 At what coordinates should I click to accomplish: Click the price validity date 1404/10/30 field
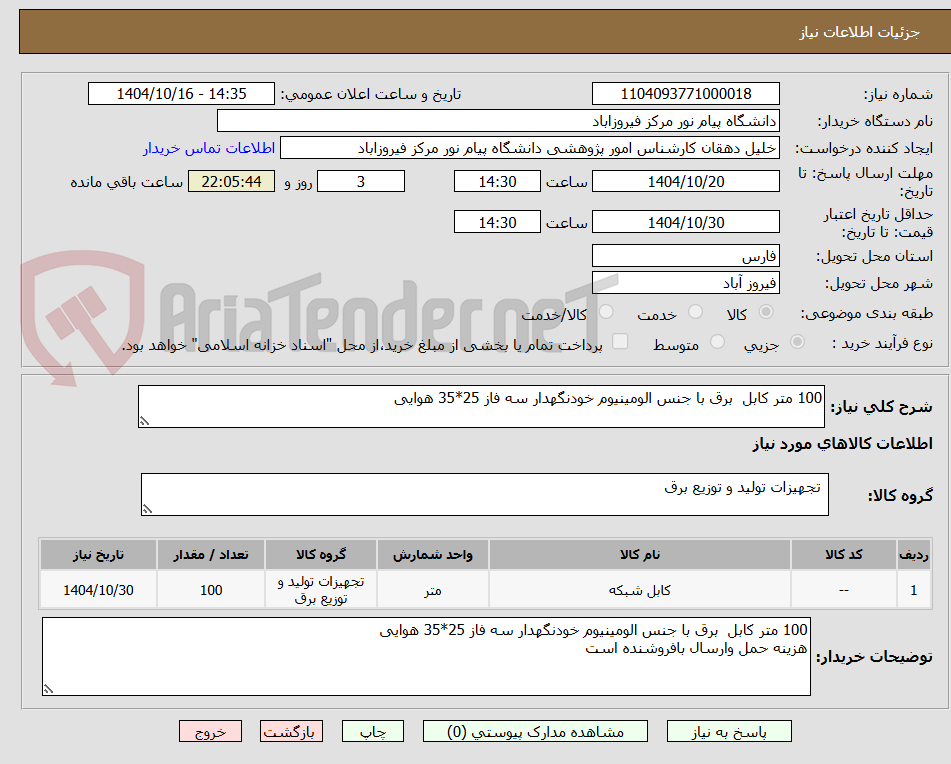click(x=685, y=223)
